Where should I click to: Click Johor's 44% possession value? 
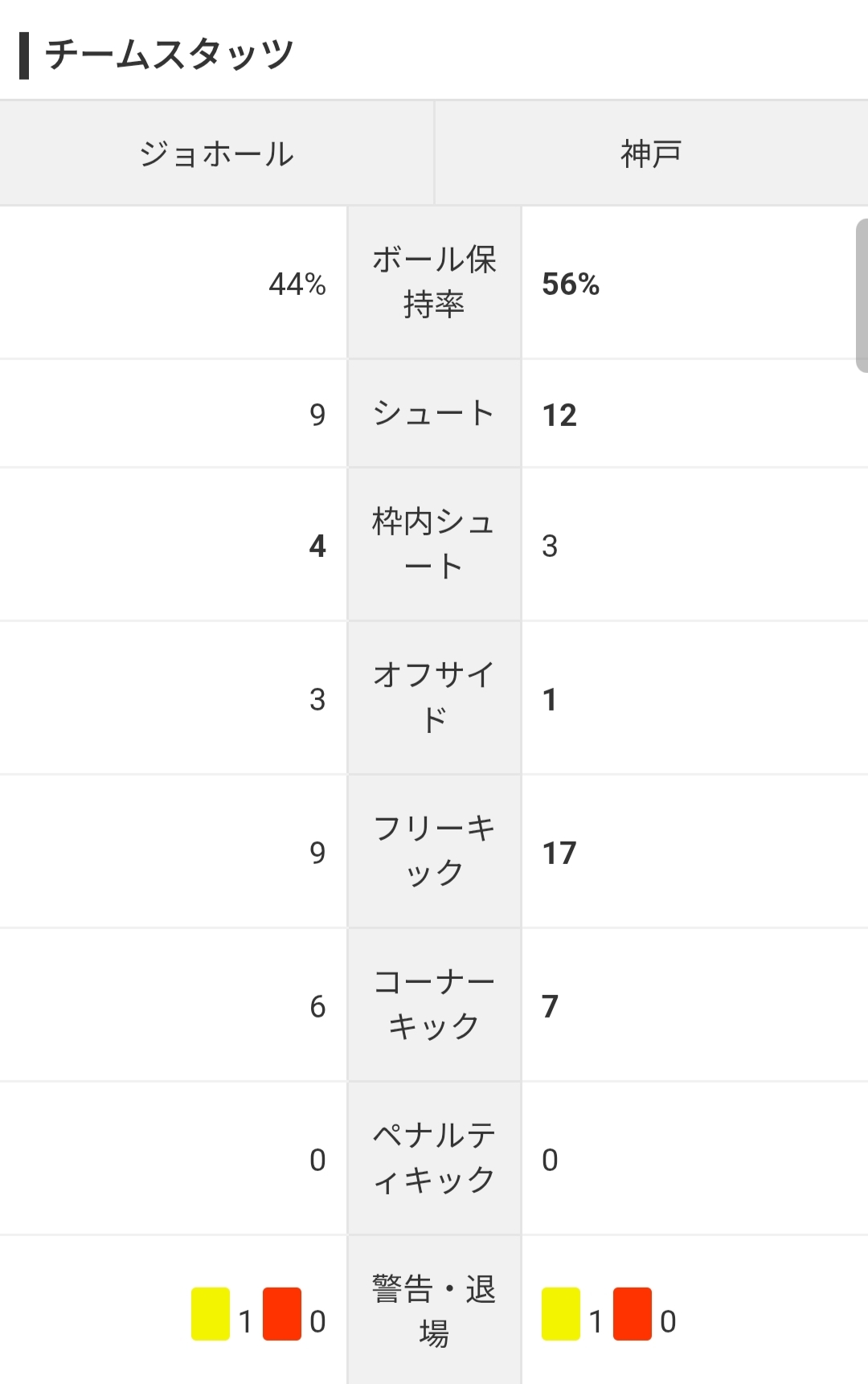(297, 284)
